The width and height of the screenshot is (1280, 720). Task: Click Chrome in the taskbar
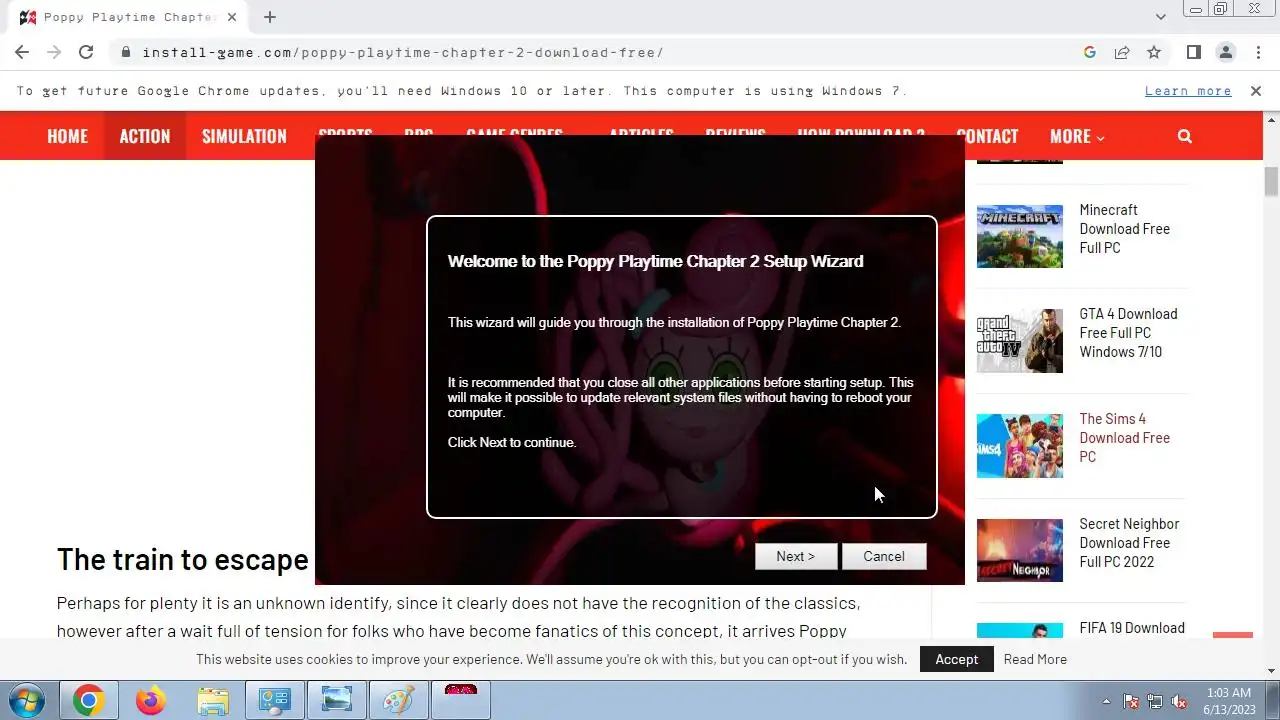coord(88,701)
